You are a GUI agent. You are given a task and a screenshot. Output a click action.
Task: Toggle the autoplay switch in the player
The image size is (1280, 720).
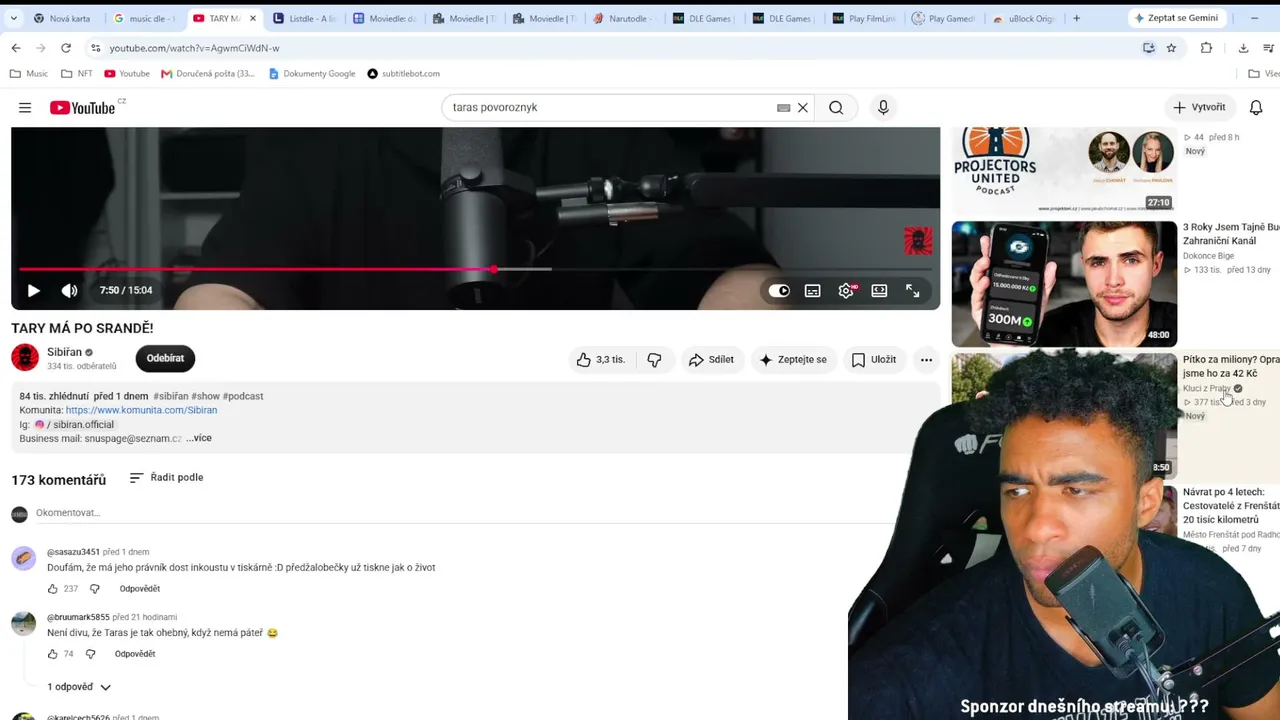(779, 291)
